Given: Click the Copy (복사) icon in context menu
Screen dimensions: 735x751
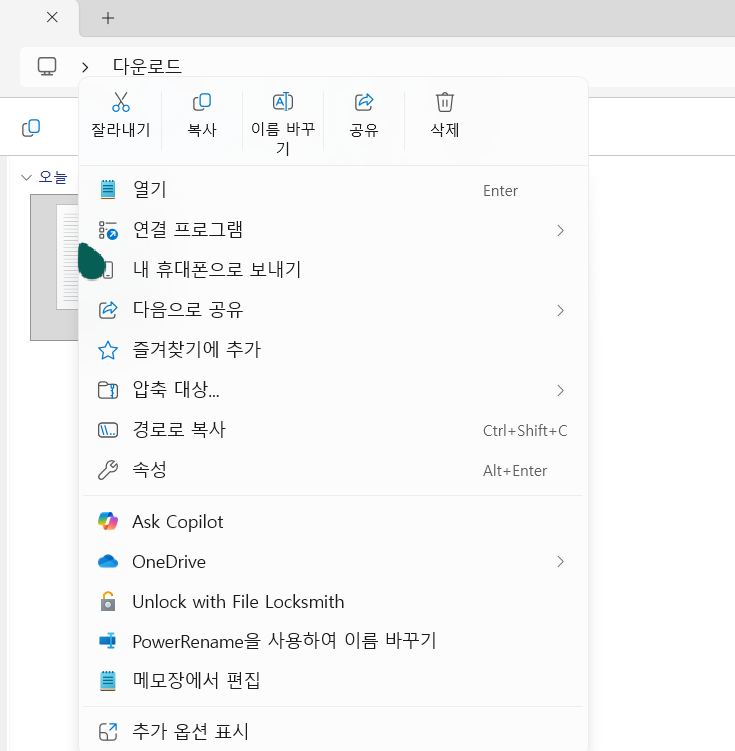Looking at the screenshot, I should coord(202,102).
